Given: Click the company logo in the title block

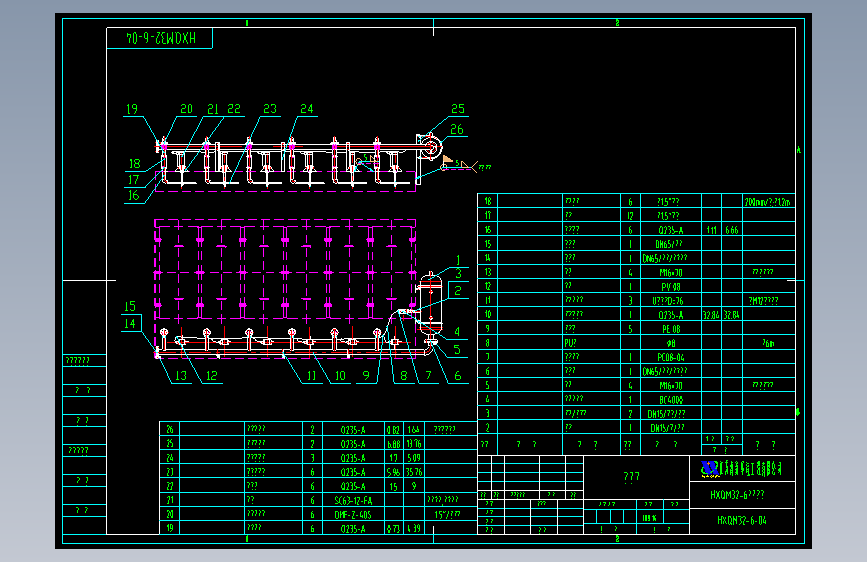Looking at the screenshot, I should tap(709, 469).
